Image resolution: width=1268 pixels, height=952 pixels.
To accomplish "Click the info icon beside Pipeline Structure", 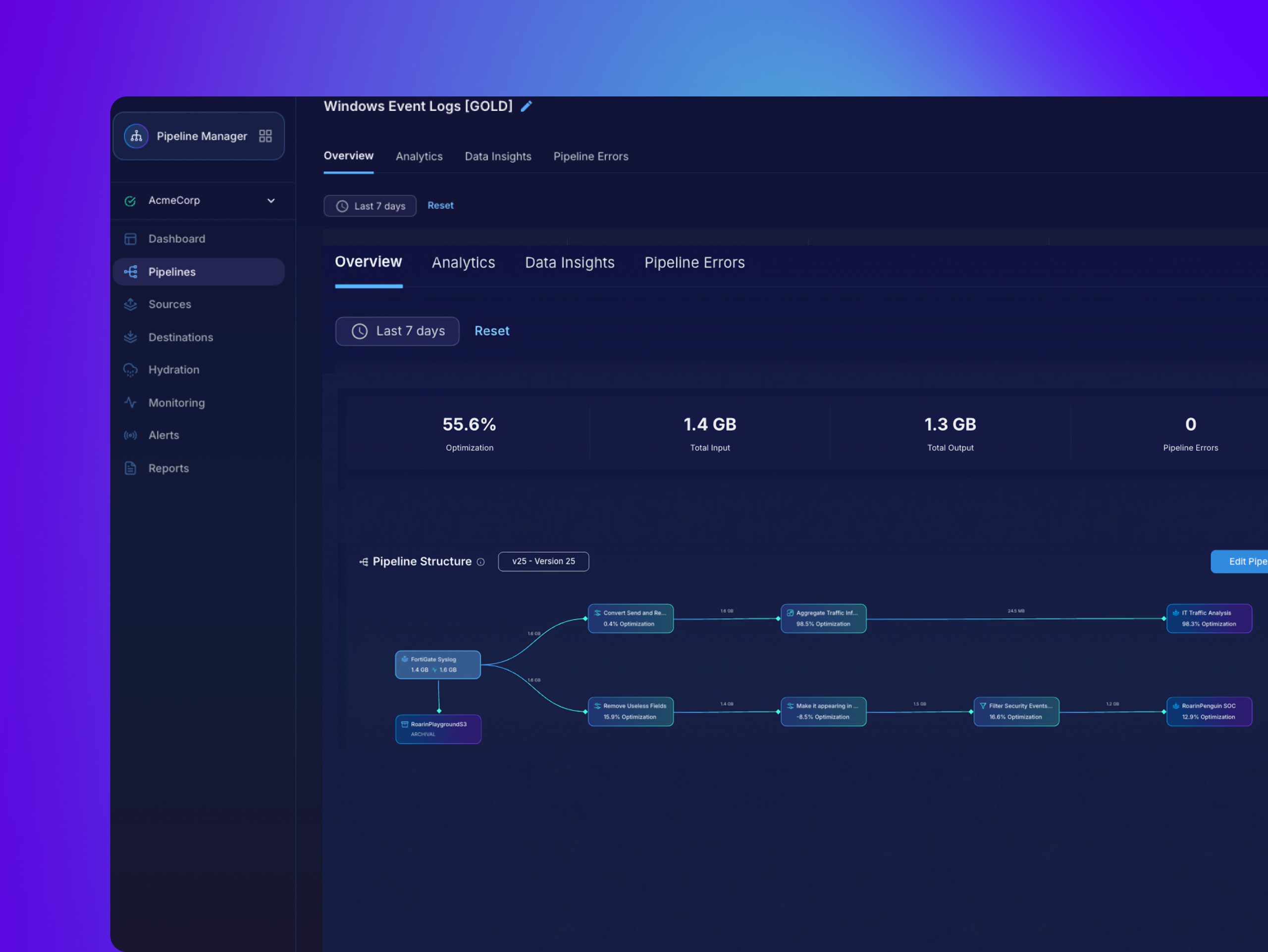I will [480, 562].
